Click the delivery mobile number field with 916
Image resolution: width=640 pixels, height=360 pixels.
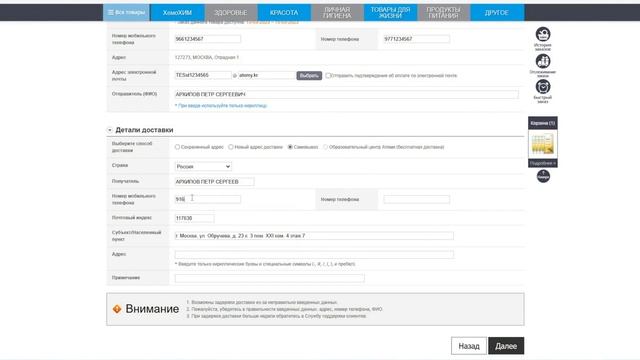click(x=207, y=199)
